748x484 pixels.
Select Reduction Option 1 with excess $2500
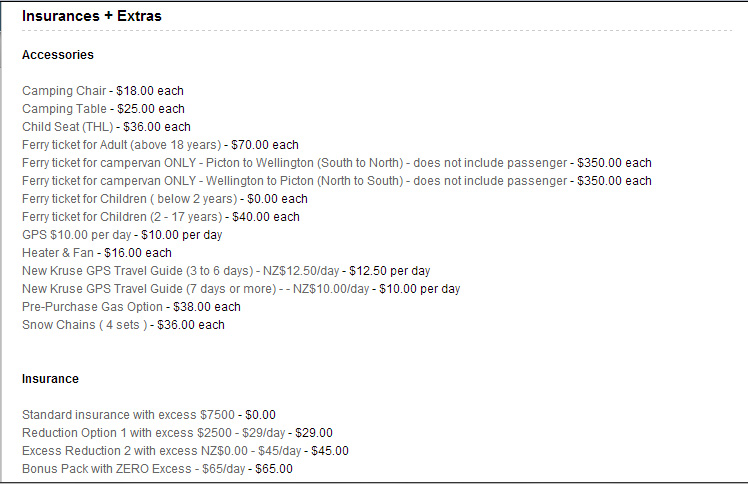(154, 433)
